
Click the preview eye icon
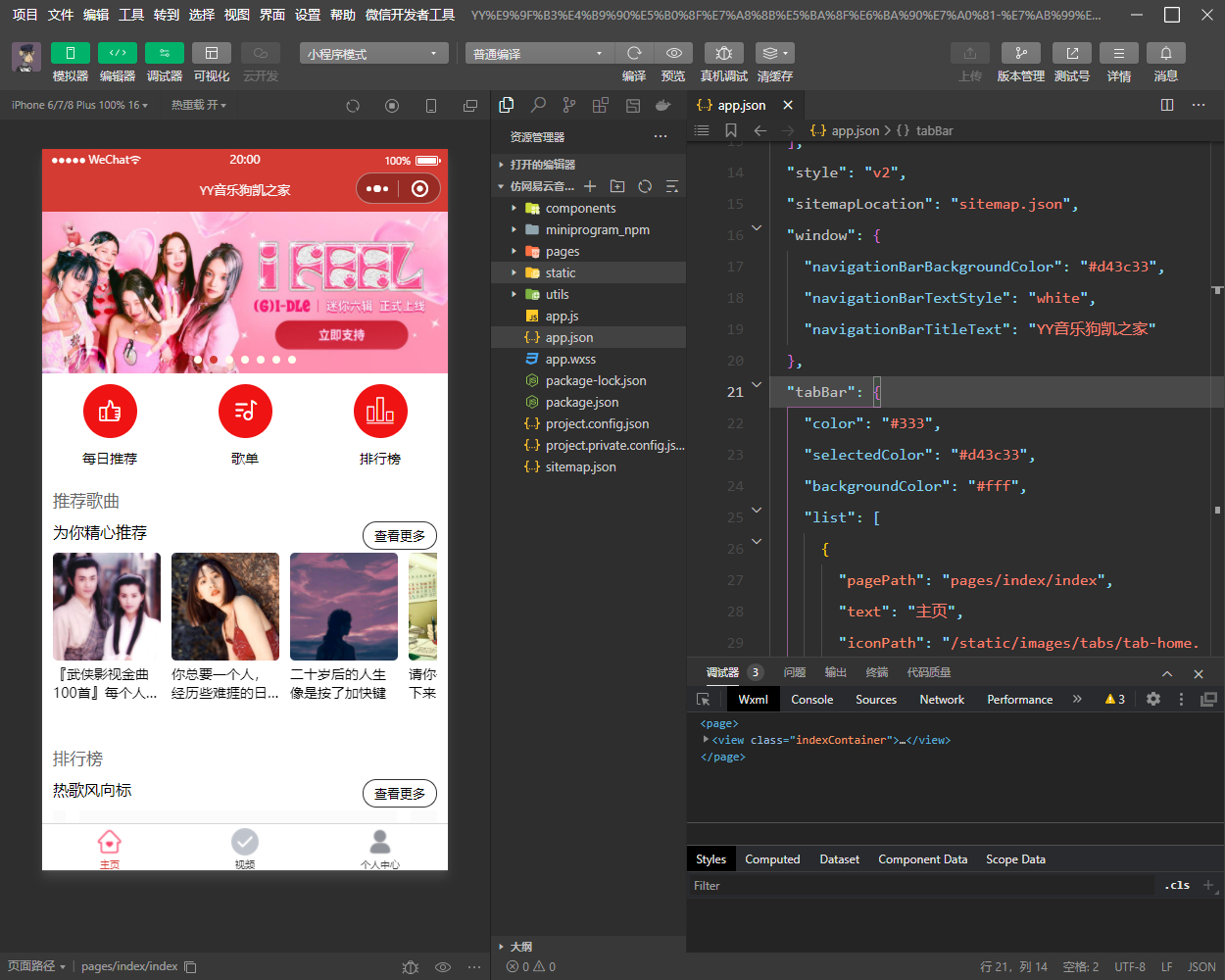673,53
